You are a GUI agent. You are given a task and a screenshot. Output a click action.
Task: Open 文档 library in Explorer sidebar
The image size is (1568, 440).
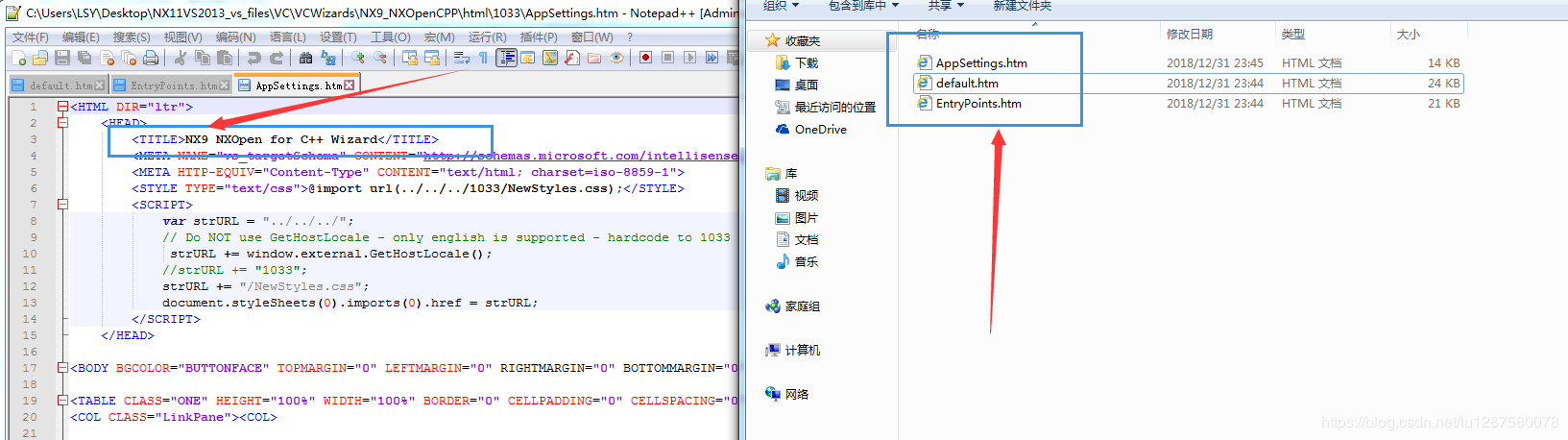(x=797, y=239)
